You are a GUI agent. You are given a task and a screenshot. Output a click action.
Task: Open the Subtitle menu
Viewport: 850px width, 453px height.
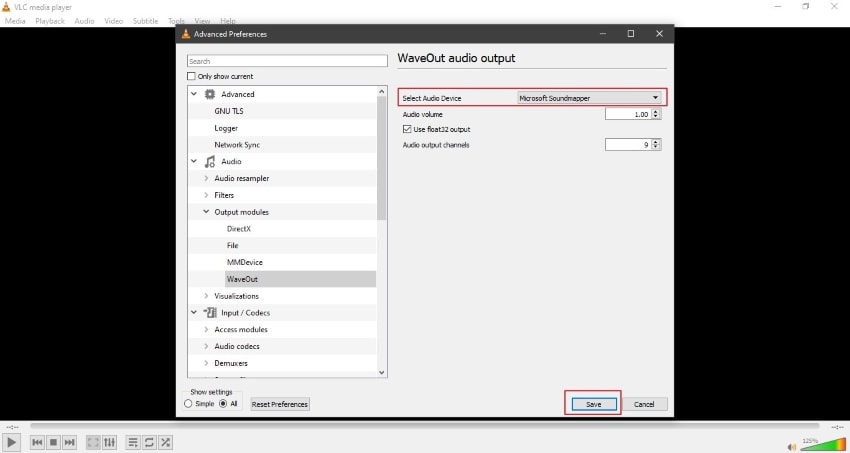145,21
